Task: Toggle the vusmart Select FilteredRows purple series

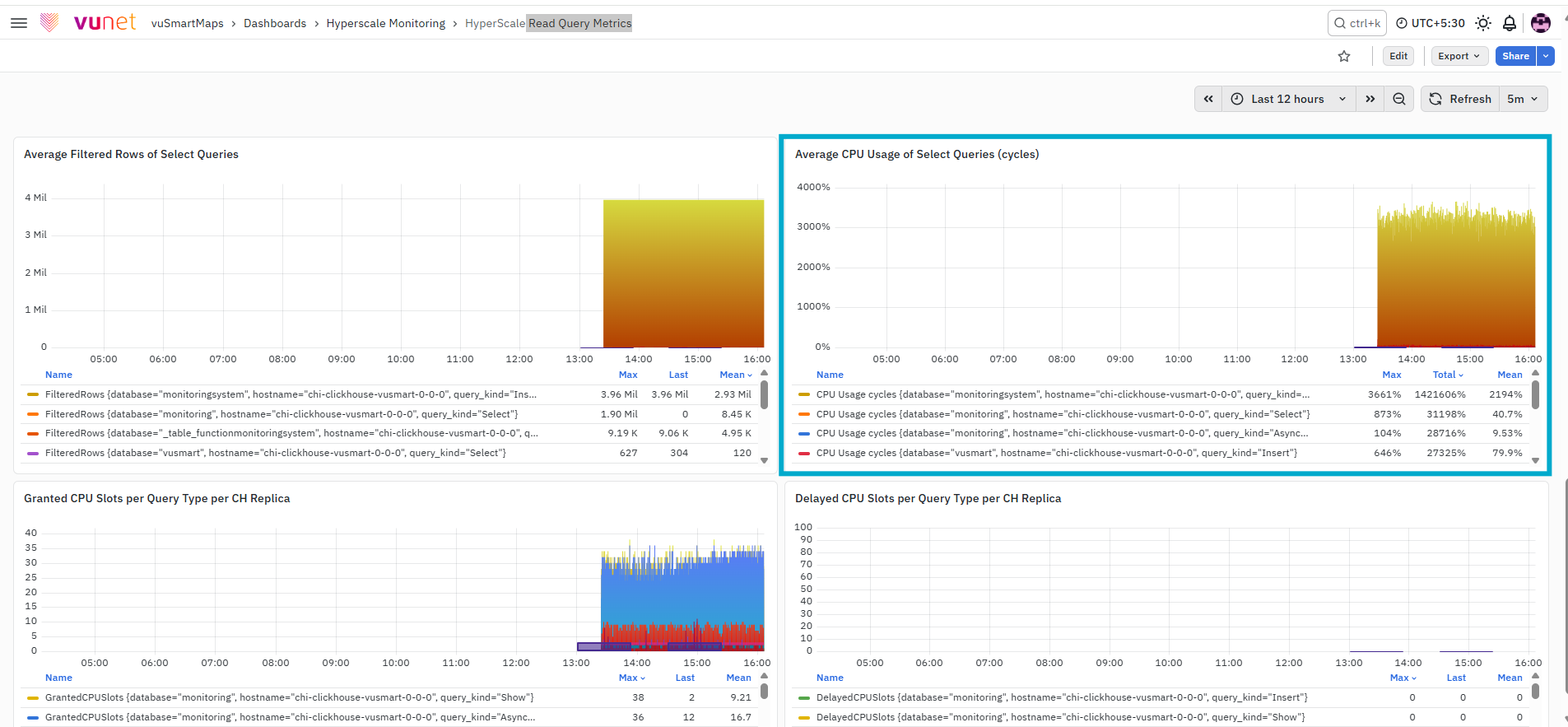Action: tap(276, 453)
